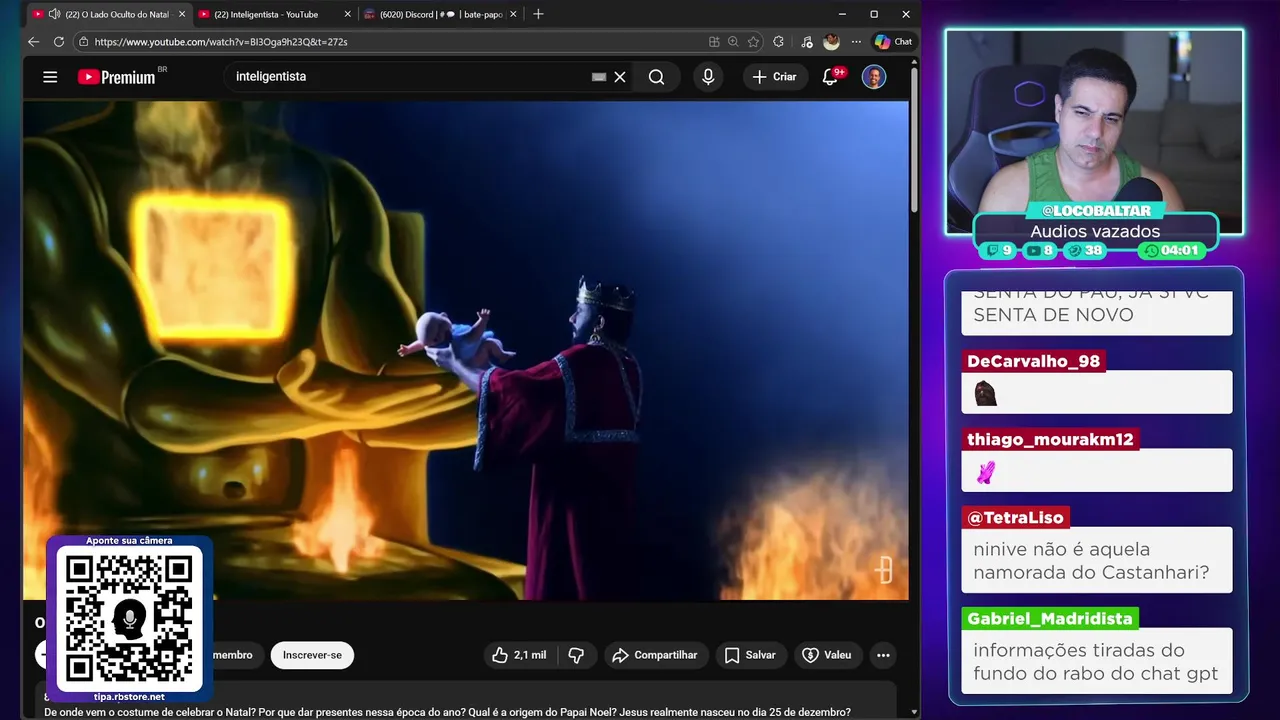Save video with Salvar button

click(750, 655)
